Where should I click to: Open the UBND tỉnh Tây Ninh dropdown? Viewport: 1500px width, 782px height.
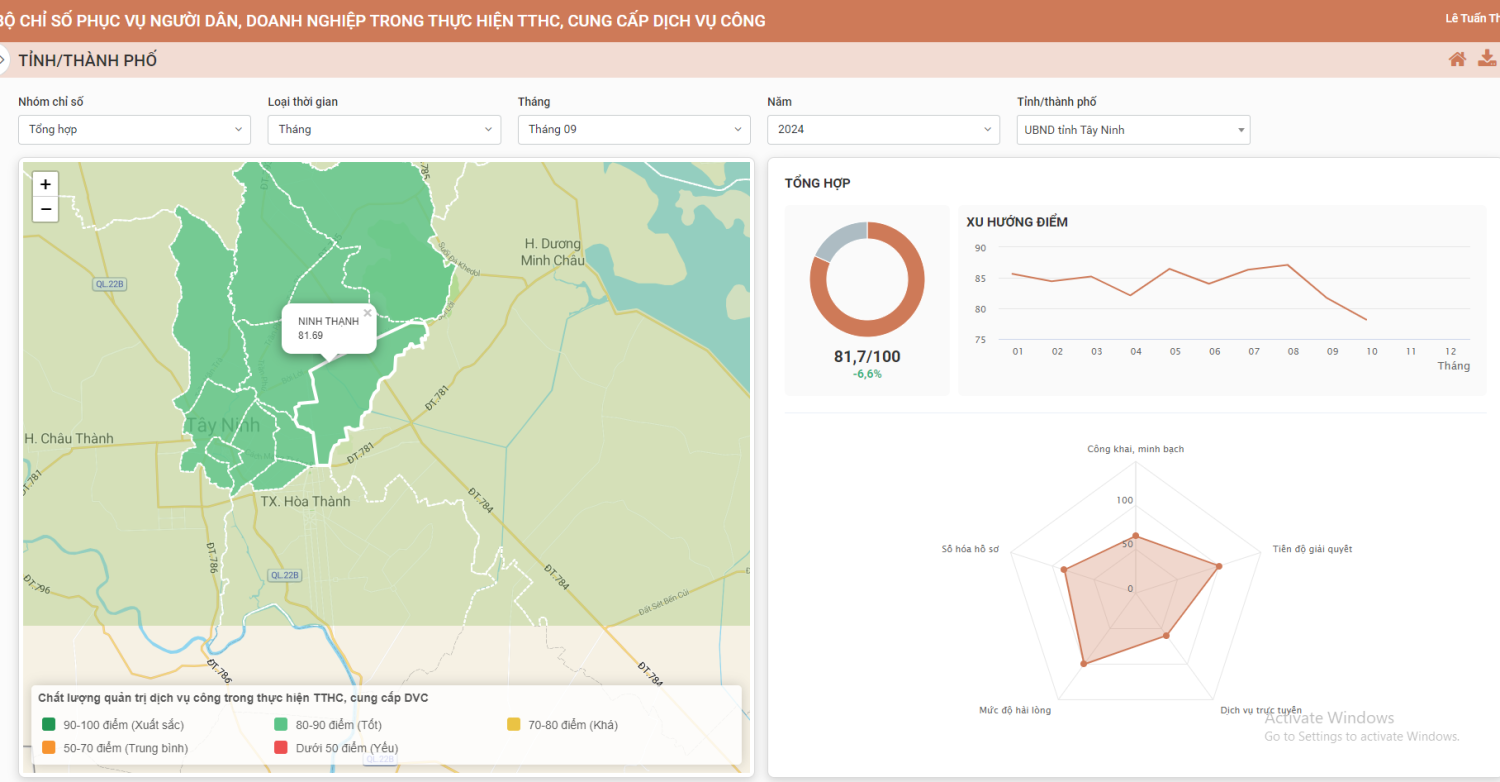click(1133, 129)
